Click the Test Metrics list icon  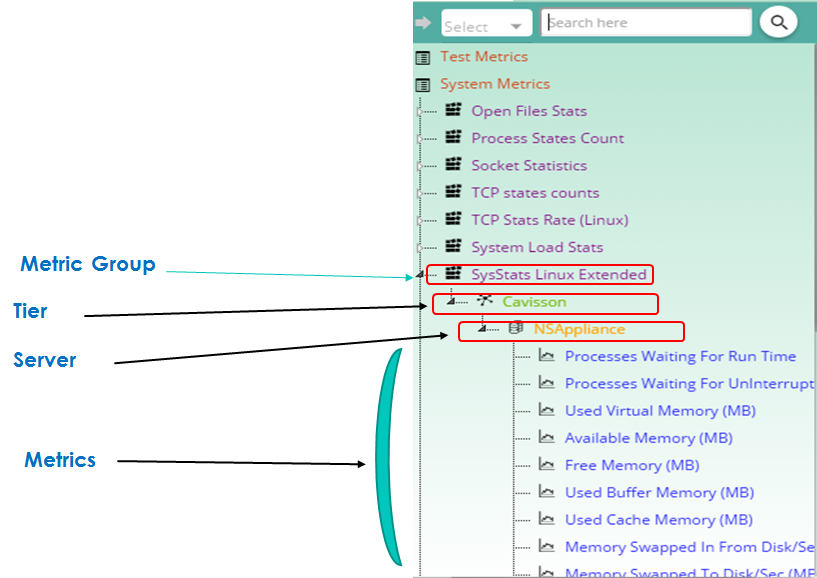coord(423,58)
